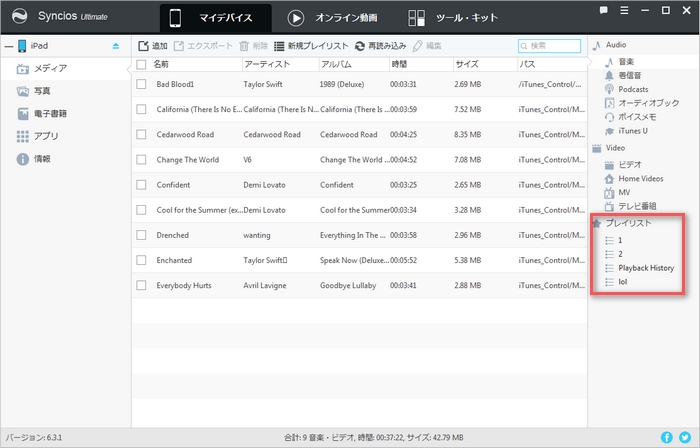This screenshot has height=448, width=700.
Task: Open playlist named 2
Action: click(620, 254)
